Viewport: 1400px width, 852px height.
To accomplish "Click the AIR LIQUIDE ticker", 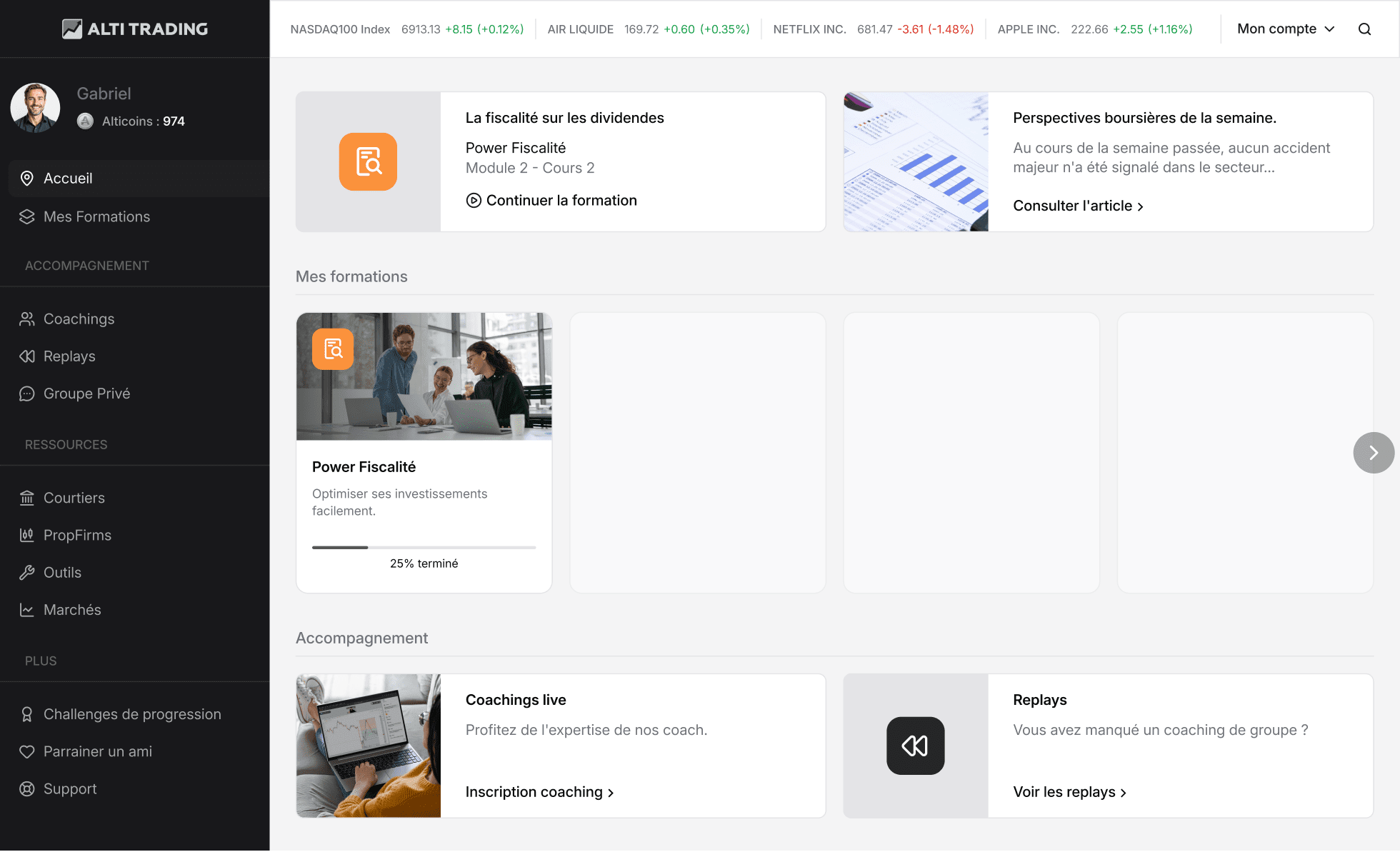I will pyautogui.click(x=649, y=29).
